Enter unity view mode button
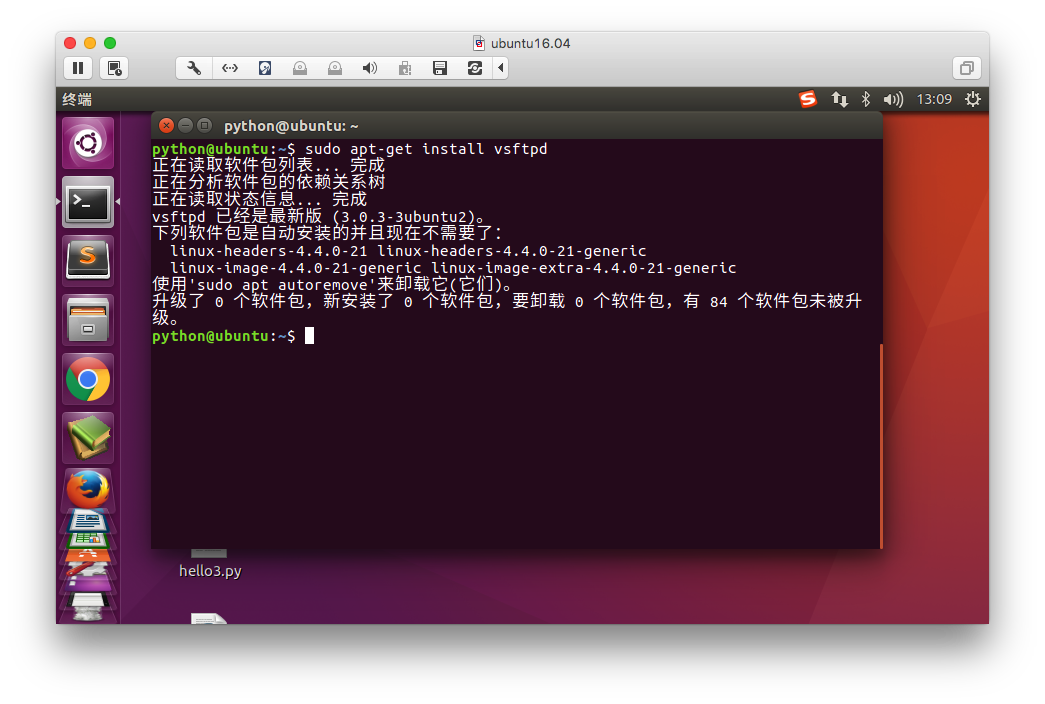This screenshot has width=1045, height=704. (966, 68)
